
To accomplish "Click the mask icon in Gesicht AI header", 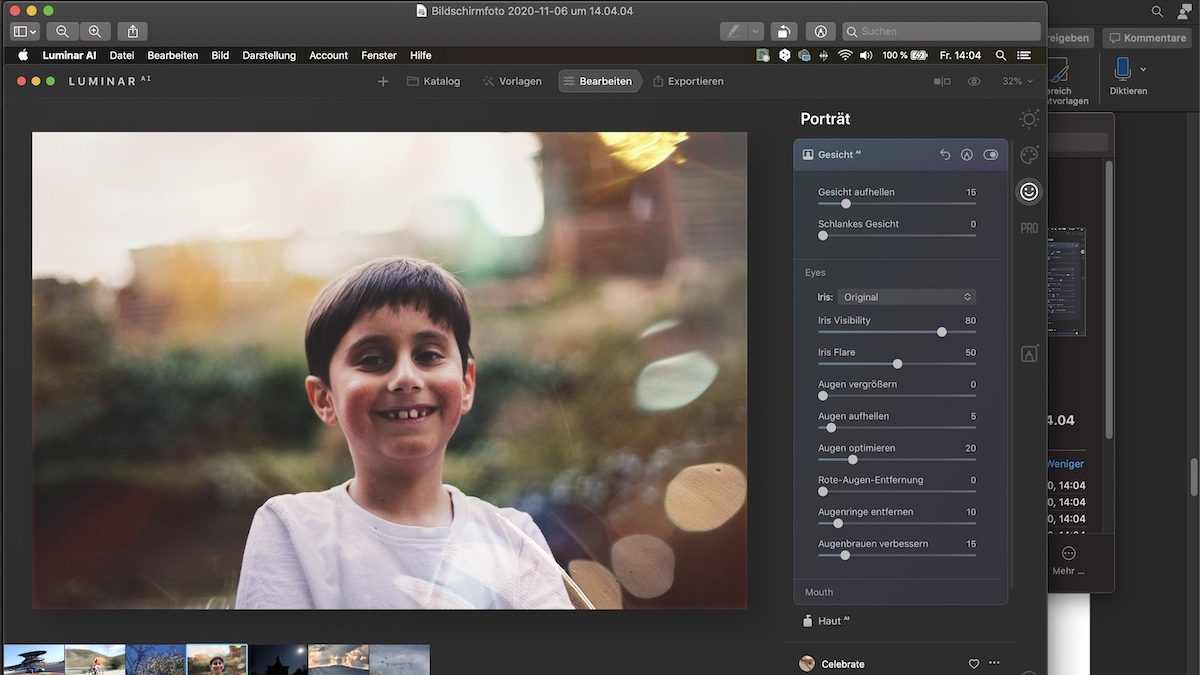I will [x=967, y=155].
